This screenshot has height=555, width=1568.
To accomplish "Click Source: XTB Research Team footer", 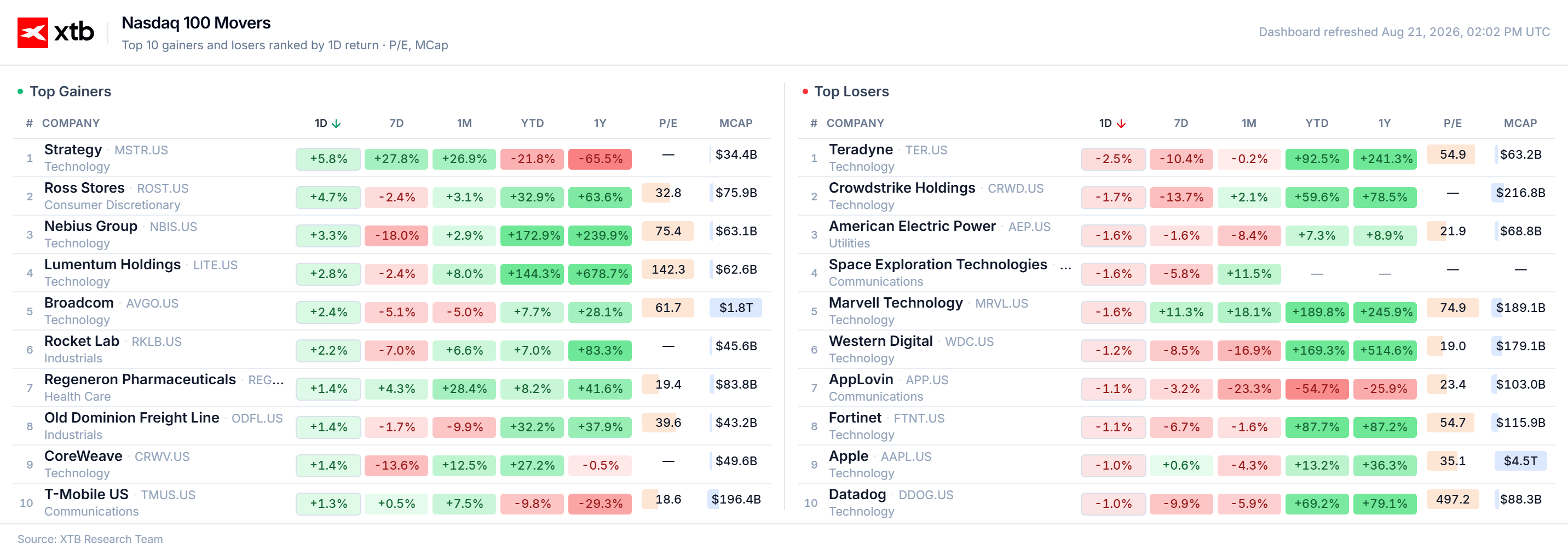I will (x=90, y=539).
